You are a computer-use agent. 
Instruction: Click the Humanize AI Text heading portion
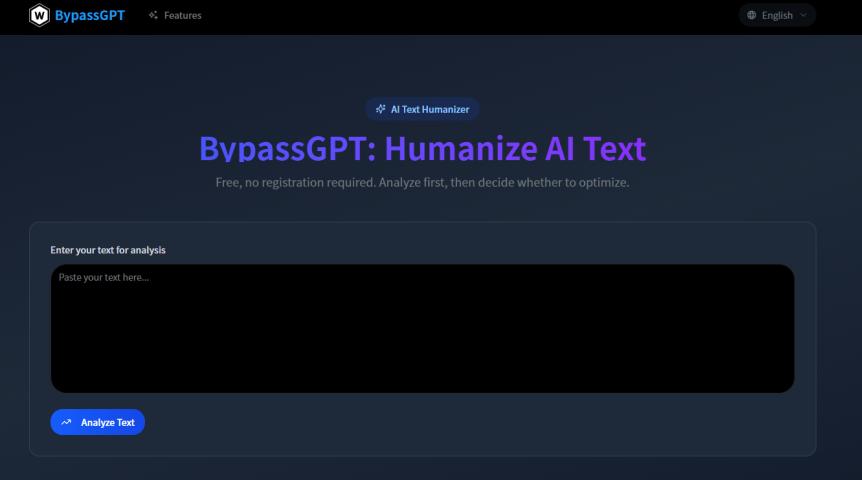tap(515, 148)
